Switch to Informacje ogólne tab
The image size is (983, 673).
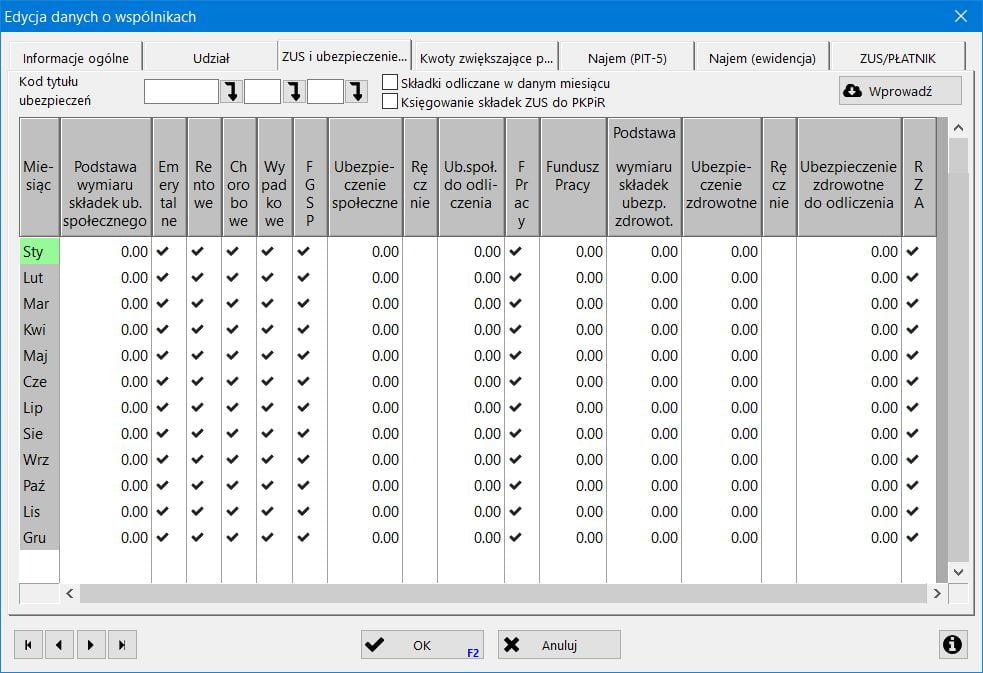76,58
